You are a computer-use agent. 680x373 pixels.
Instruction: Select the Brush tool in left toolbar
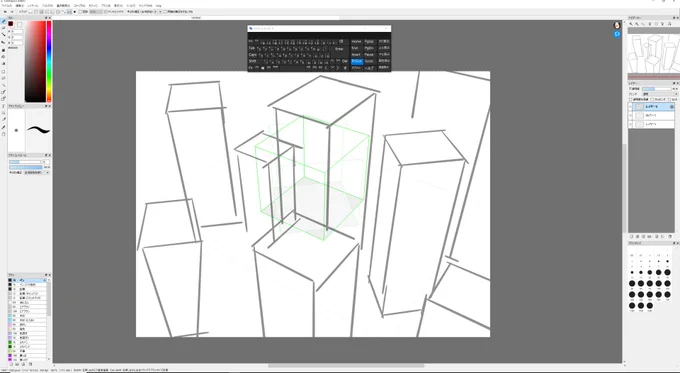(x=3, y=21)
